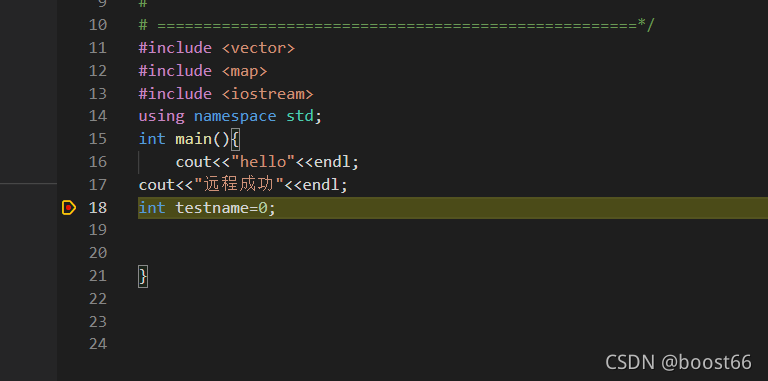768x381 pixels.
Task: Click the <vector> include header
Action: (x=258, y=48)
